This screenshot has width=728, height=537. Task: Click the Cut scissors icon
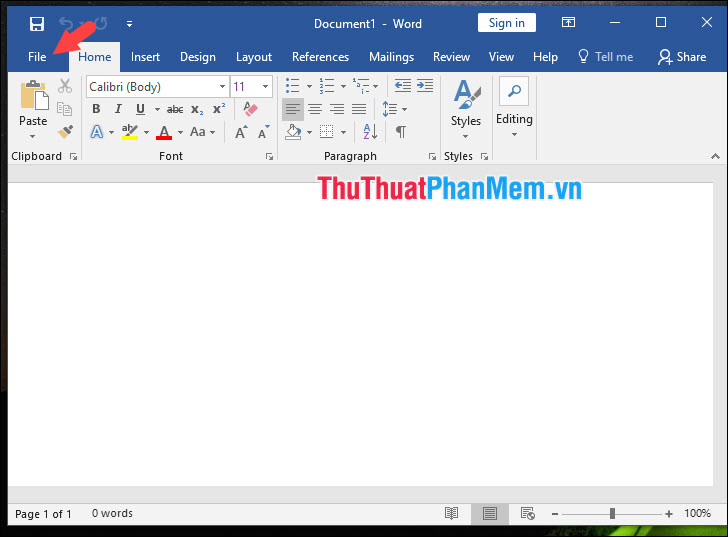pyautogui.click(x=65, y=86)
